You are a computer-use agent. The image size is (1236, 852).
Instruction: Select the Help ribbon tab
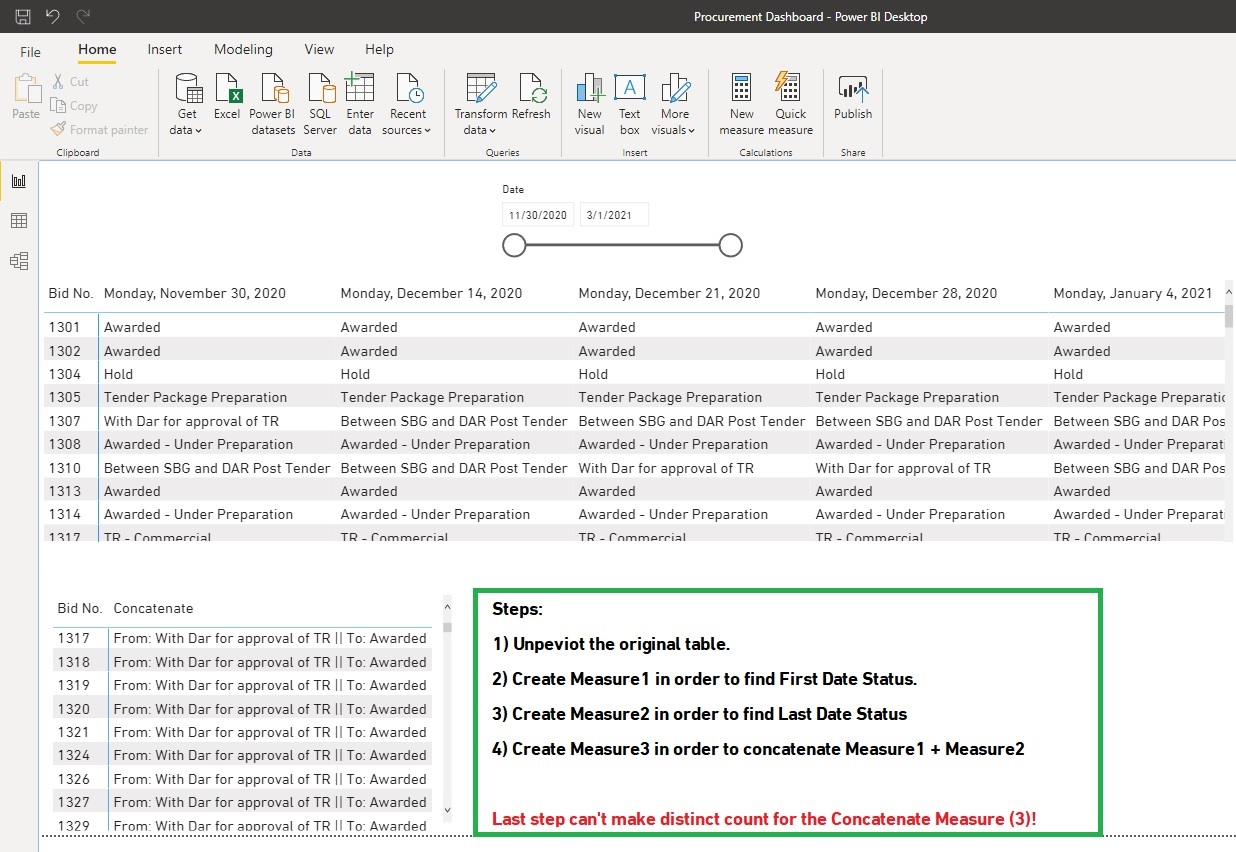click(x=379, y=50)
